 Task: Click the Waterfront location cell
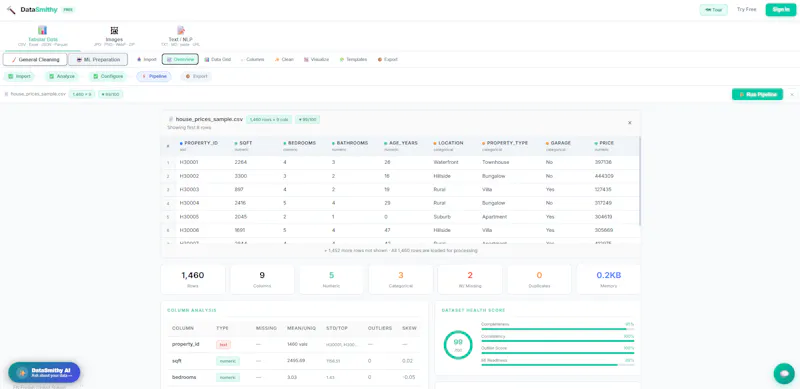[446, 162]
